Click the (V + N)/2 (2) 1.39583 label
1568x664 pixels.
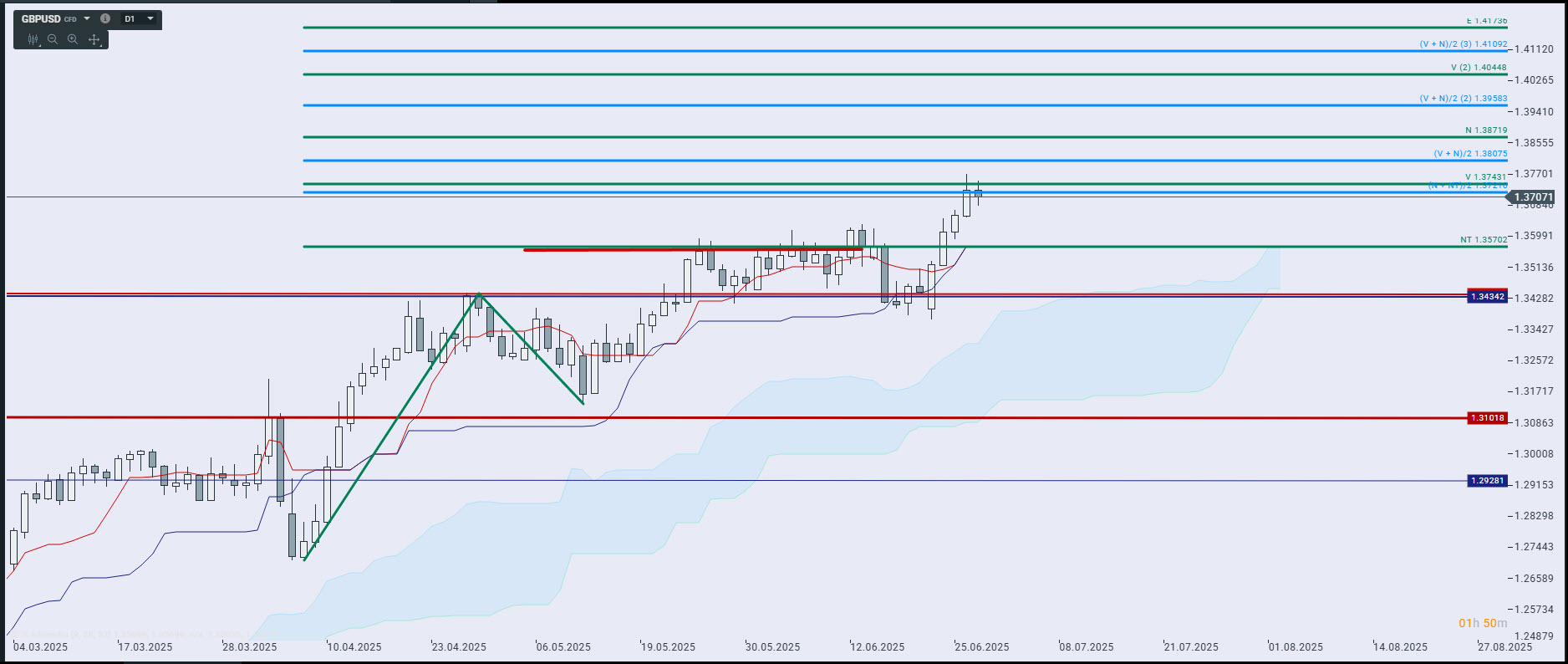(1464, 99)
